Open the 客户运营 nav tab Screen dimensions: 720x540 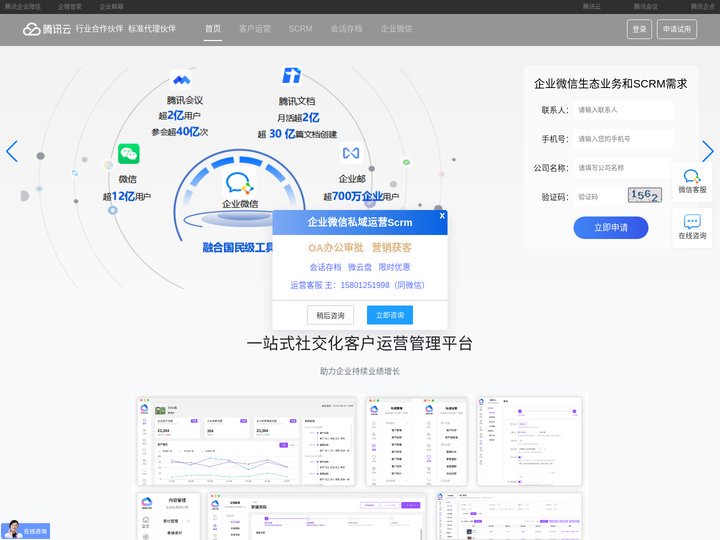255,29
